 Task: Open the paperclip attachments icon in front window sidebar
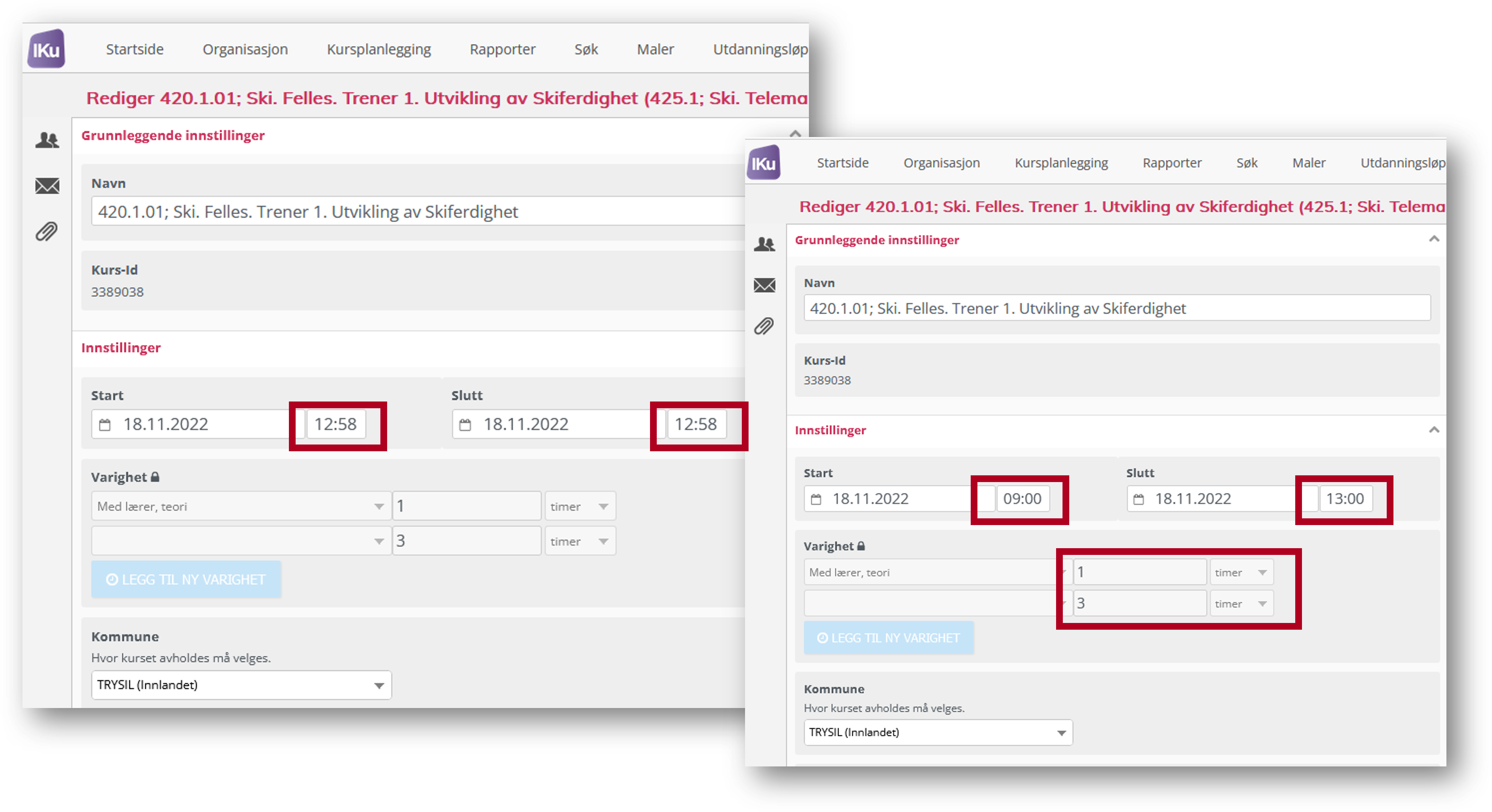click(x=764, y=326)
